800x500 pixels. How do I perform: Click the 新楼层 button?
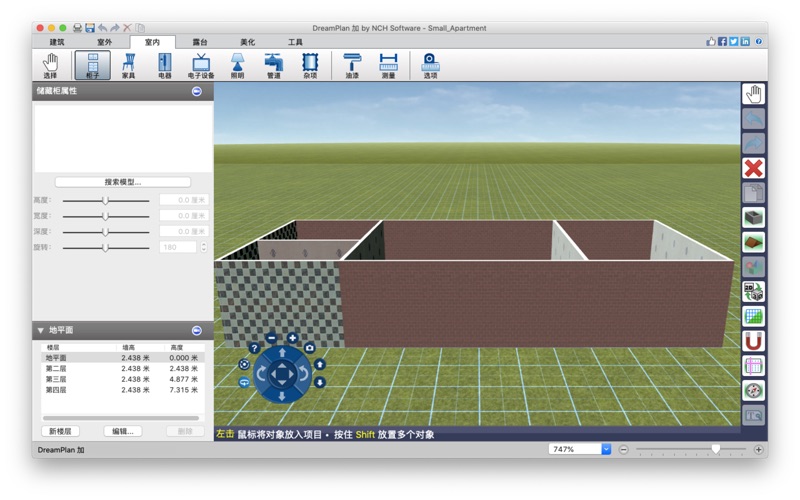pos(61,431)
